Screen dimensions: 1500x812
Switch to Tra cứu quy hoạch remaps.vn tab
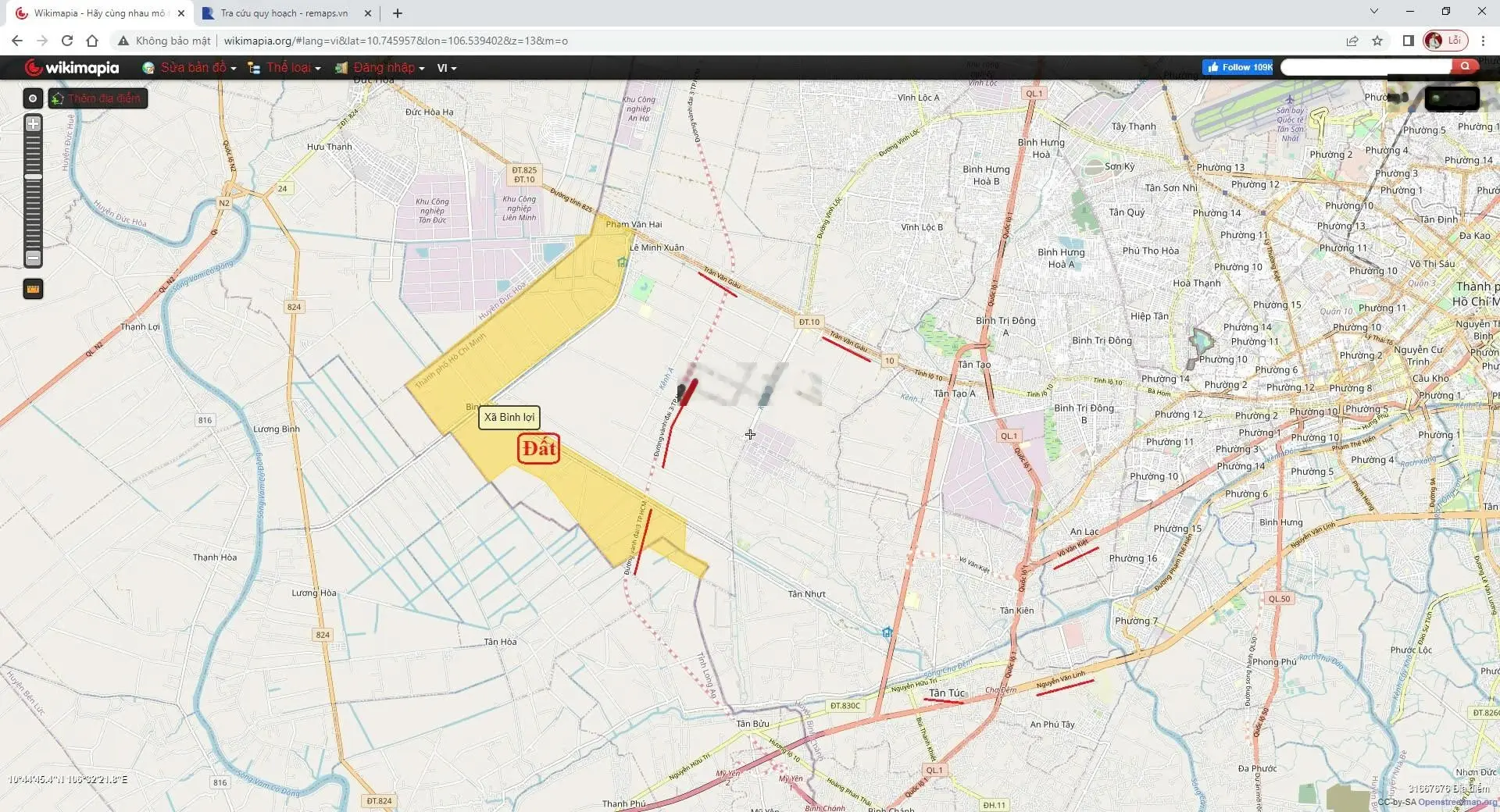pyautogui.click(x=286, y=13)
